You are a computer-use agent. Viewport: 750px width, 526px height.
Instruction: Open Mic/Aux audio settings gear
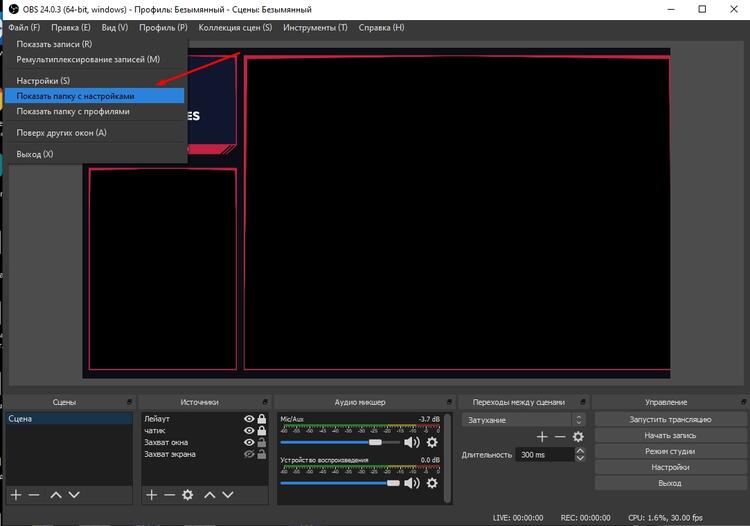[432, 442]
